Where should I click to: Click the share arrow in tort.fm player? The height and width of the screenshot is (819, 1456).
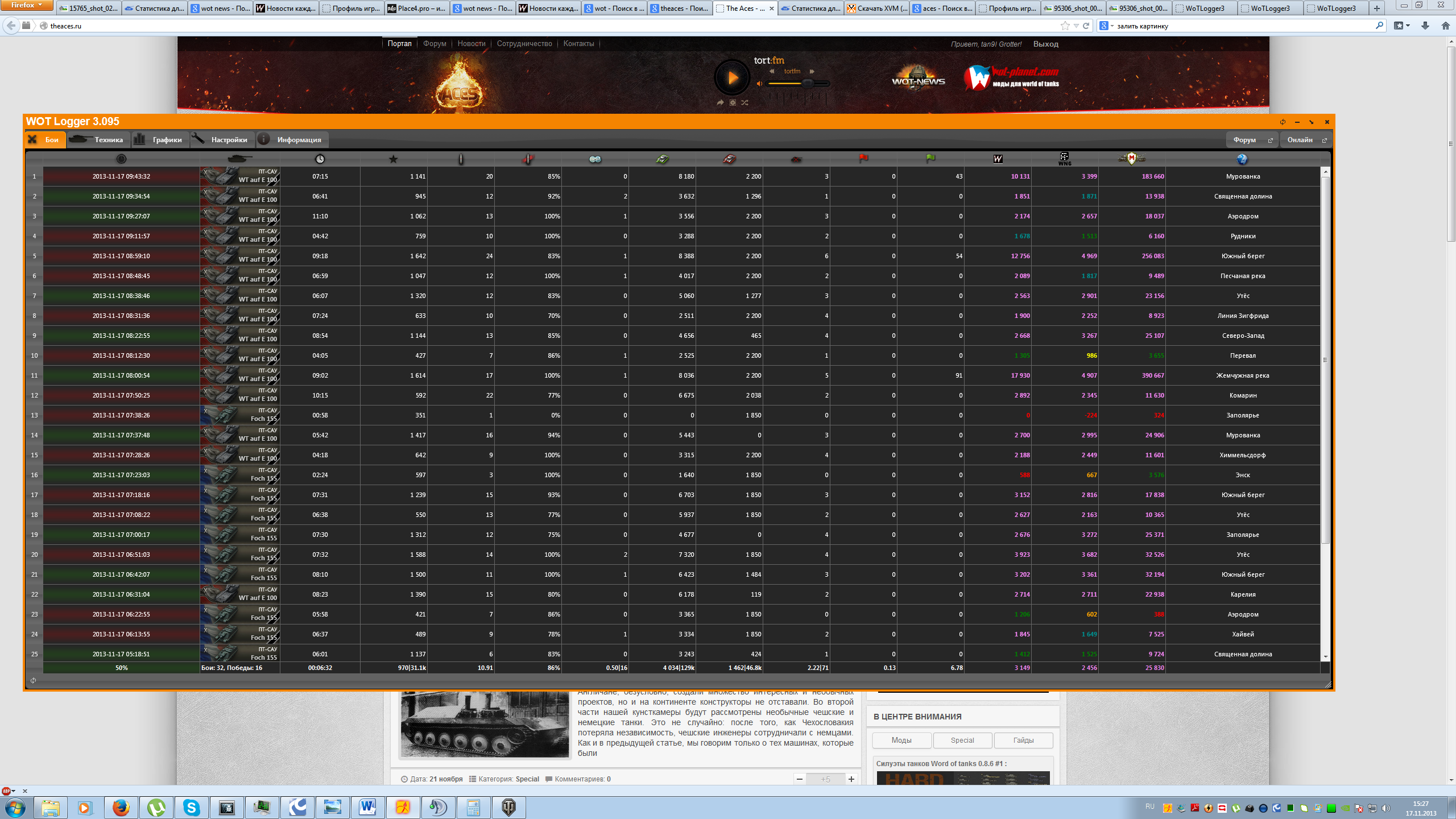click(720, 103)
